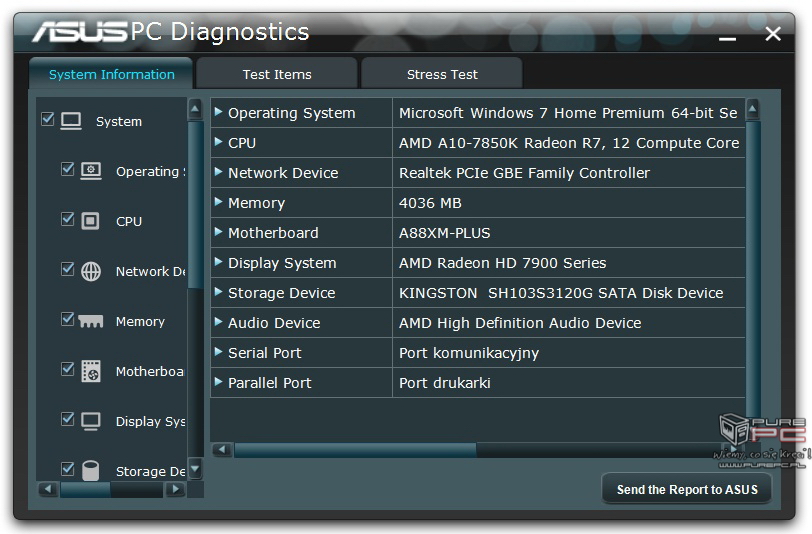Minimize the PC Diagnostics window
812x534 pixels.
[727, 38]
